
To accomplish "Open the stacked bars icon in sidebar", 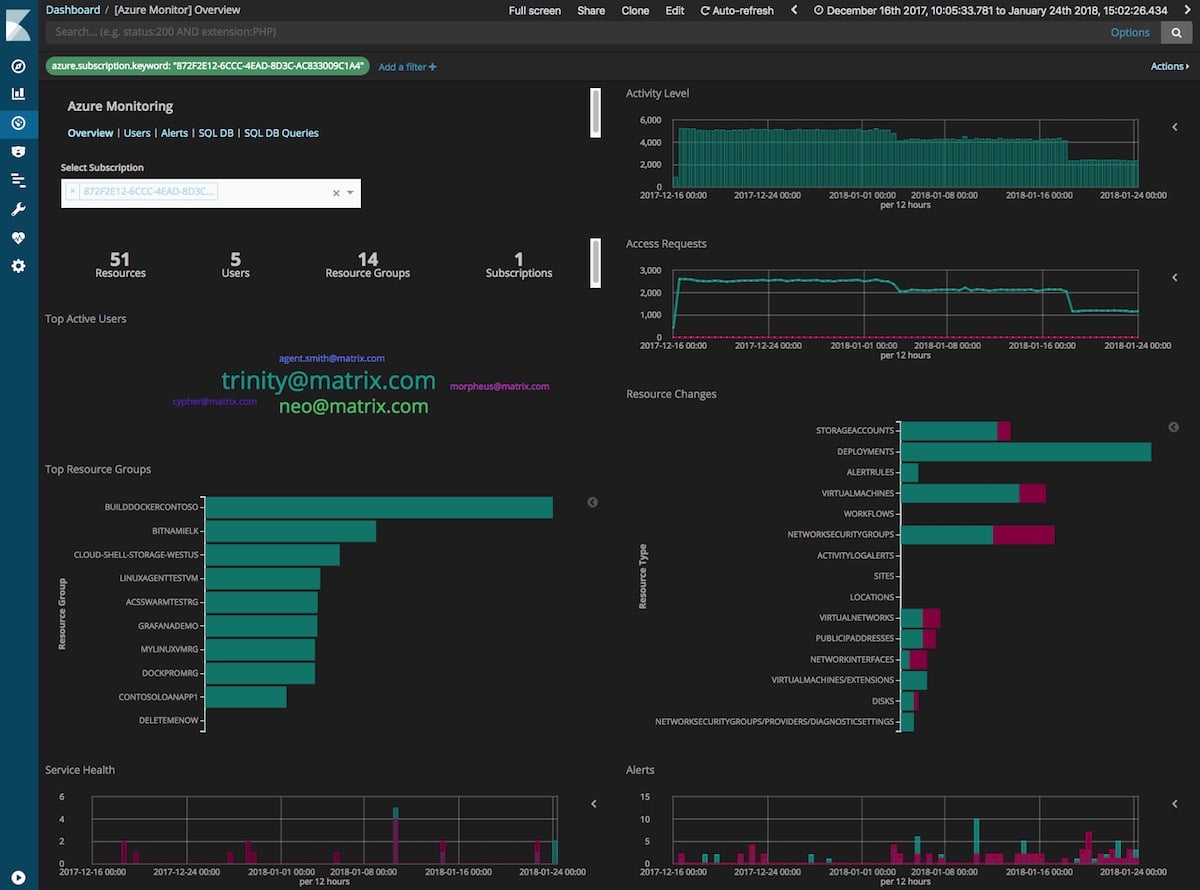I will point(18,180).
